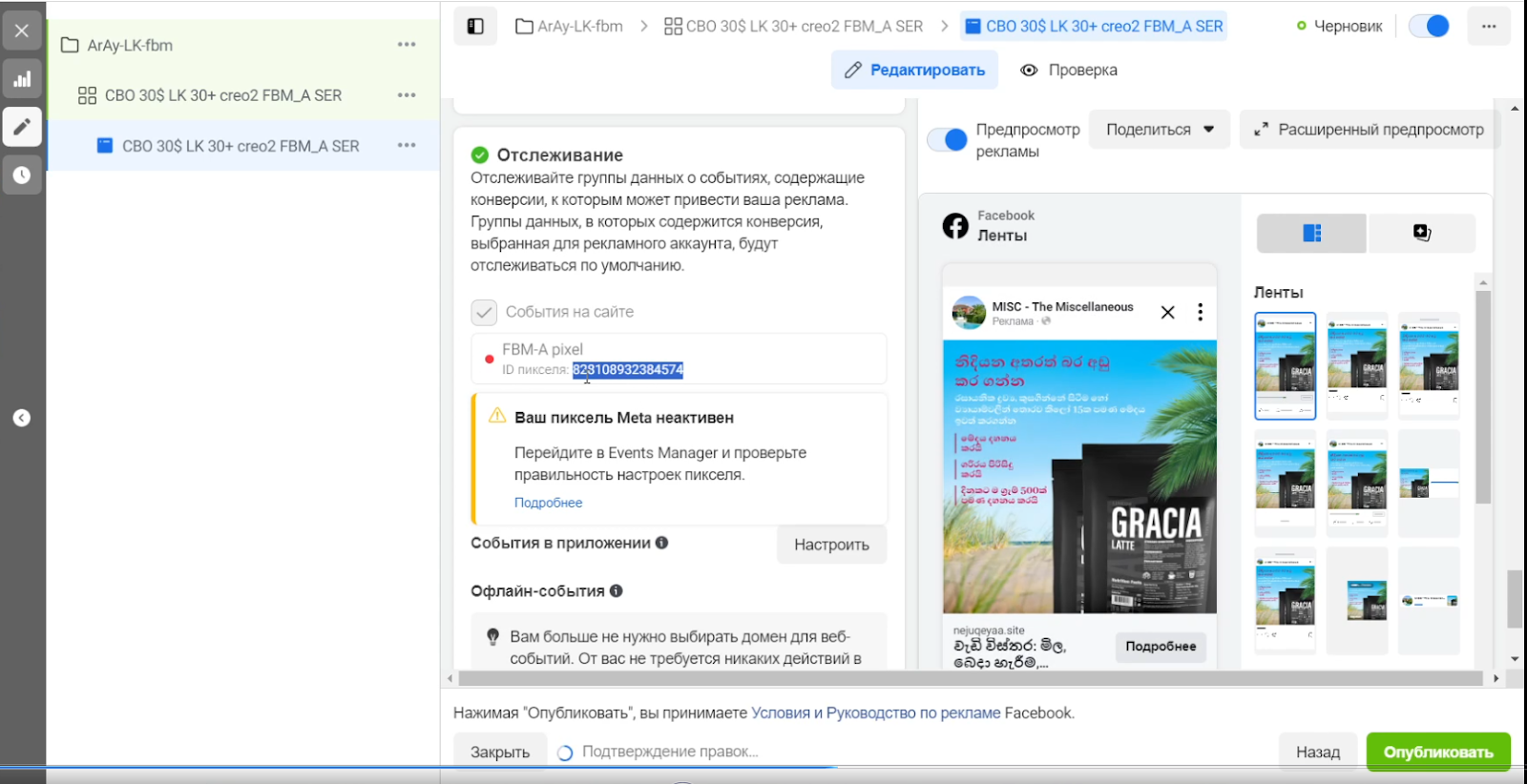The width and height of the screenshot is (1527, 784).
Task: Select the first thumbnail in second placement row
Action: pos(1285,484)
